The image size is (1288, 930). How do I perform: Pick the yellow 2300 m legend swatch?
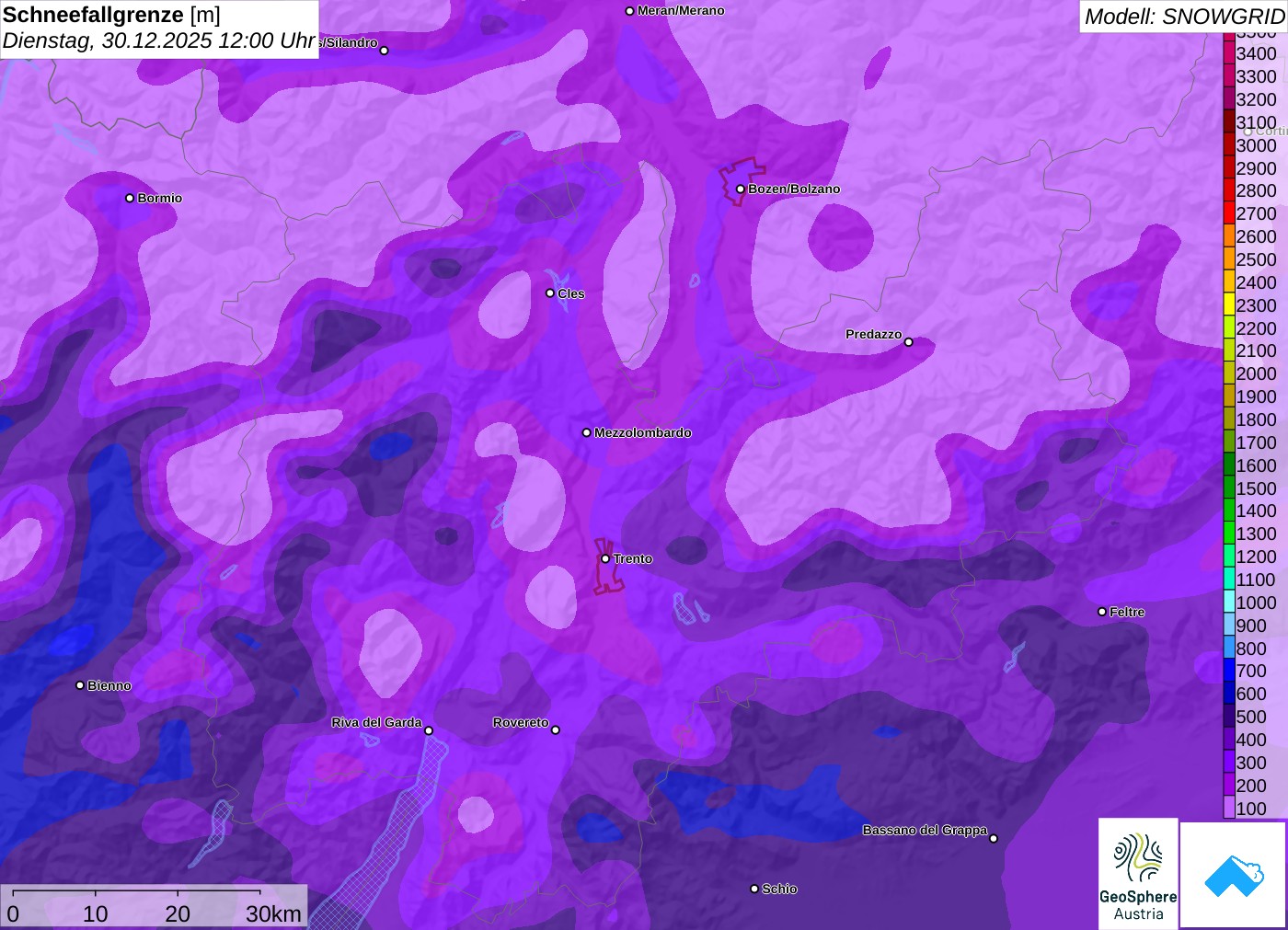pos(1229,305)
